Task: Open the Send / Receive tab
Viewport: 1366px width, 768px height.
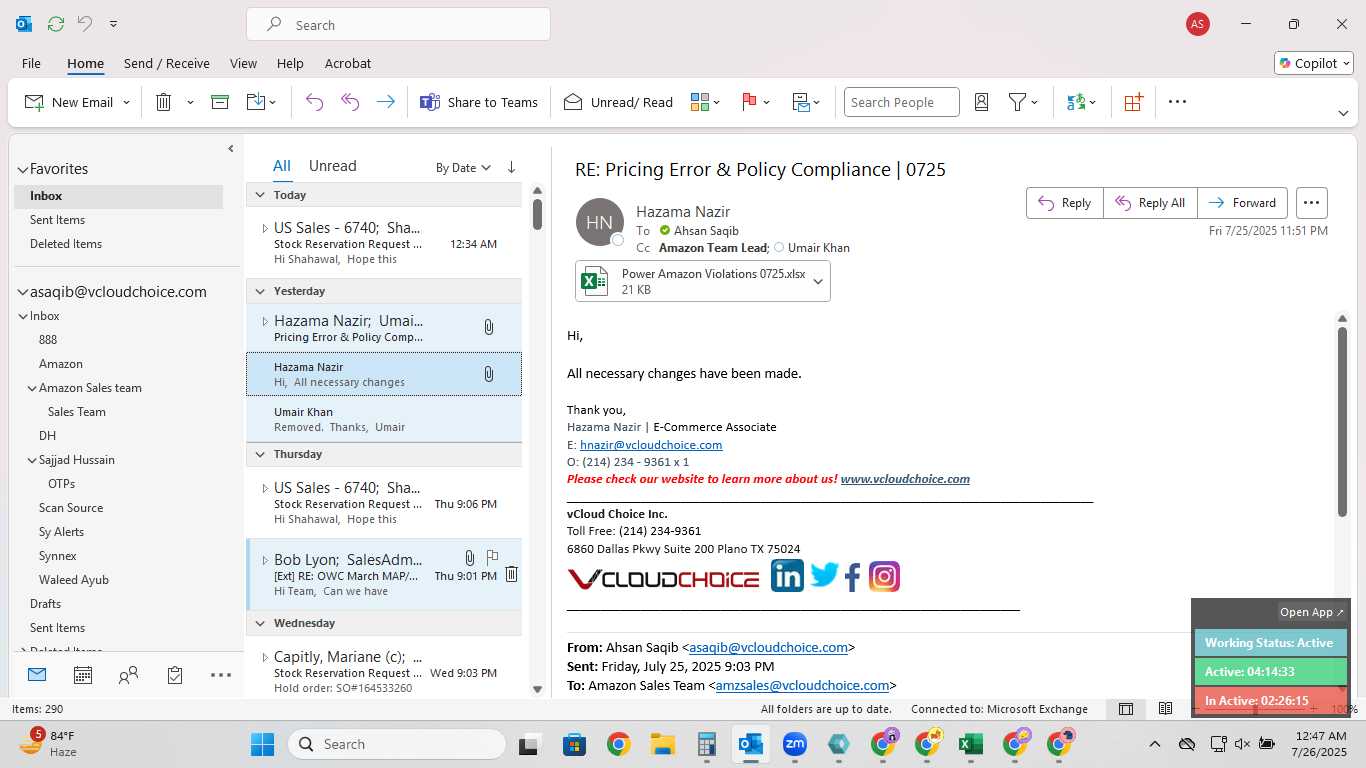Action: point(167,63)
